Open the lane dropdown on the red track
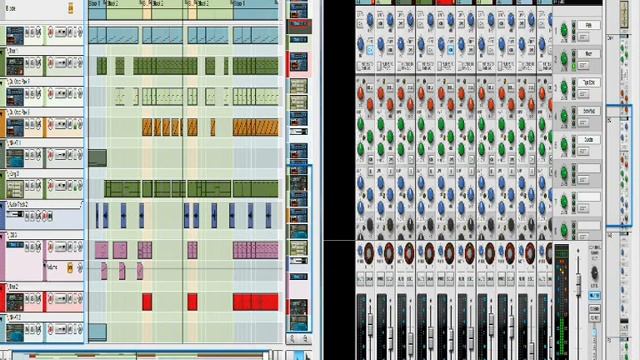Viewport: 640px width, 360px height. click(x=61, y=298)
